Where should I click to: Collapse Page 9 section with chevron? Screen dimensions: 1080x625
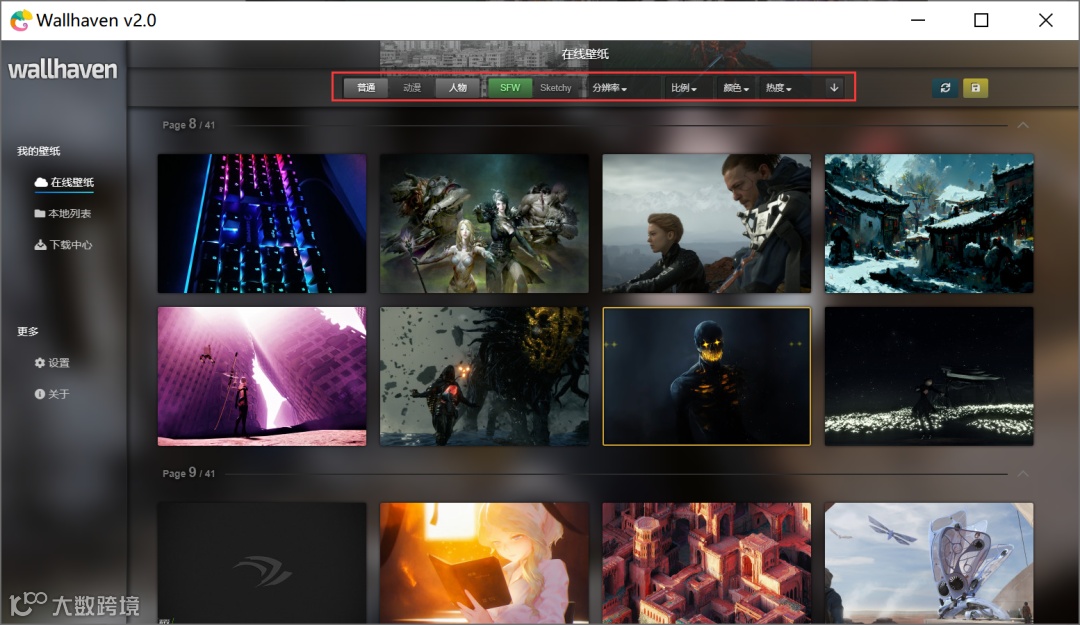click(x=1023, y=473)
